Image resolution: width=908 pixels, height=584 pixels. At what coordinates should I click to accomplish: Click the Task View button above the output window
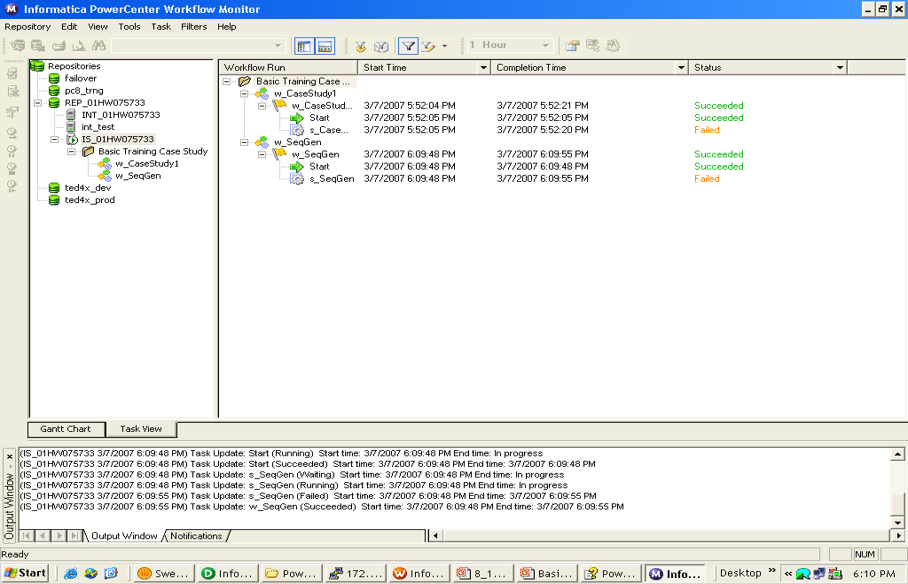tap(140, 428)
